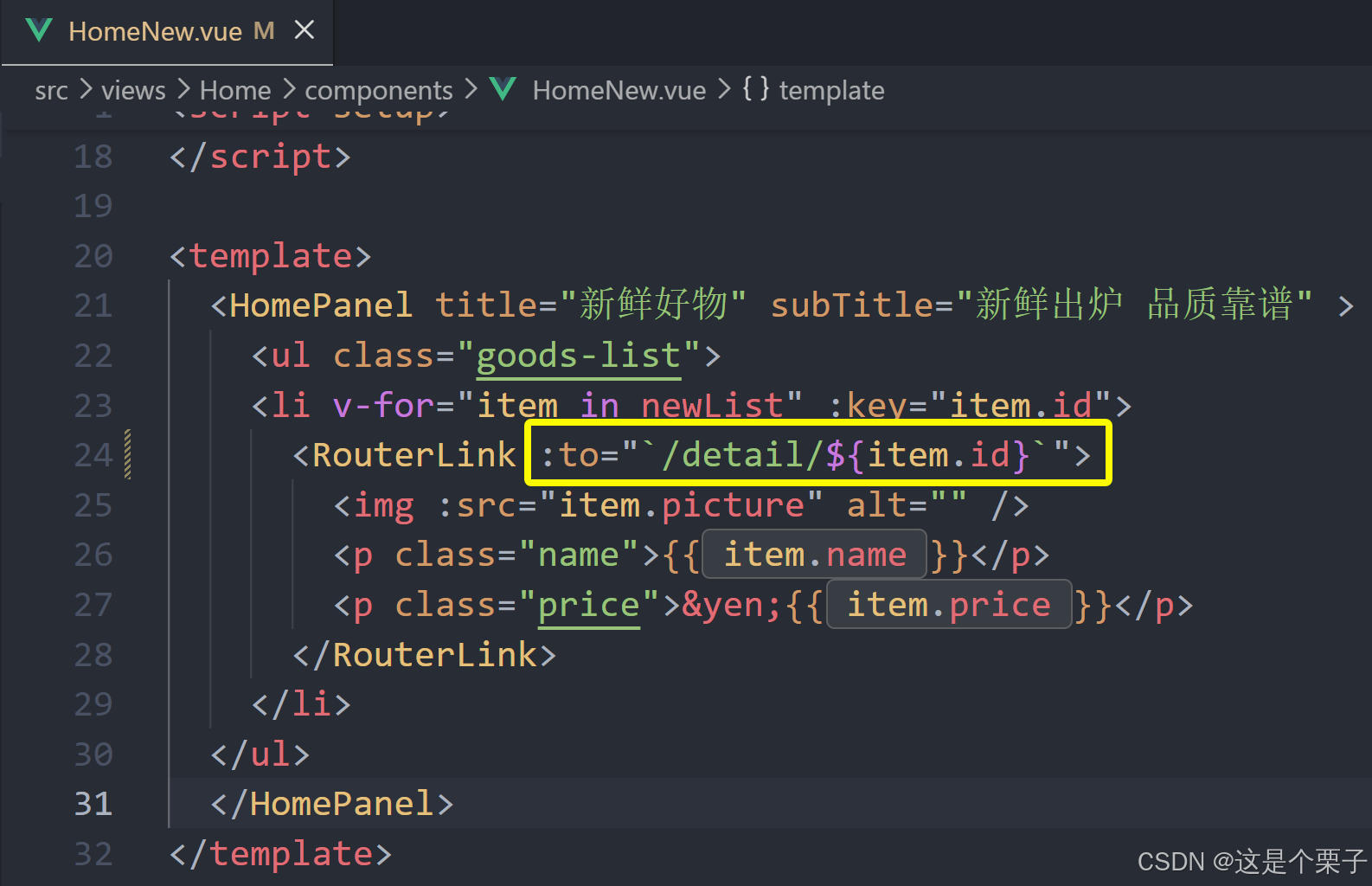Click line number 18 in gutter
Viewport: 1372px width, 886px height.
(x=93, y=157)
